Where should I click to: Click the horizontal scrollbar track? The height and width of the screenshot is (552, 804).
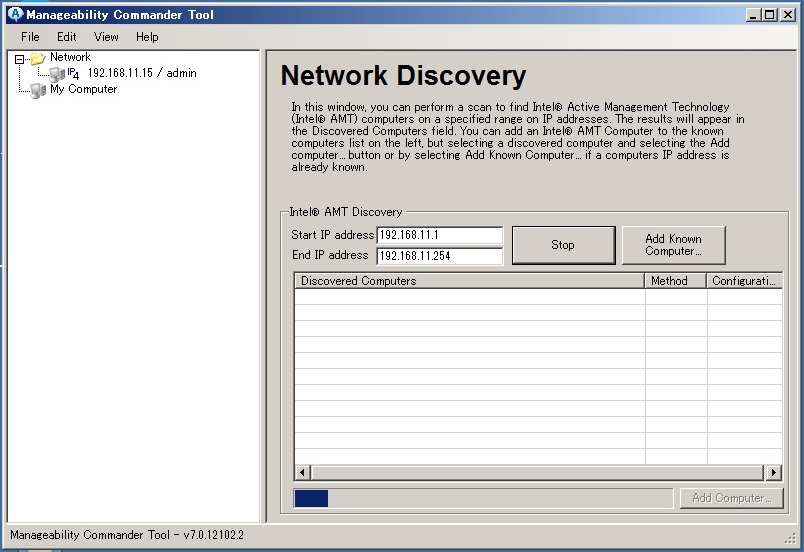[537, 472]
